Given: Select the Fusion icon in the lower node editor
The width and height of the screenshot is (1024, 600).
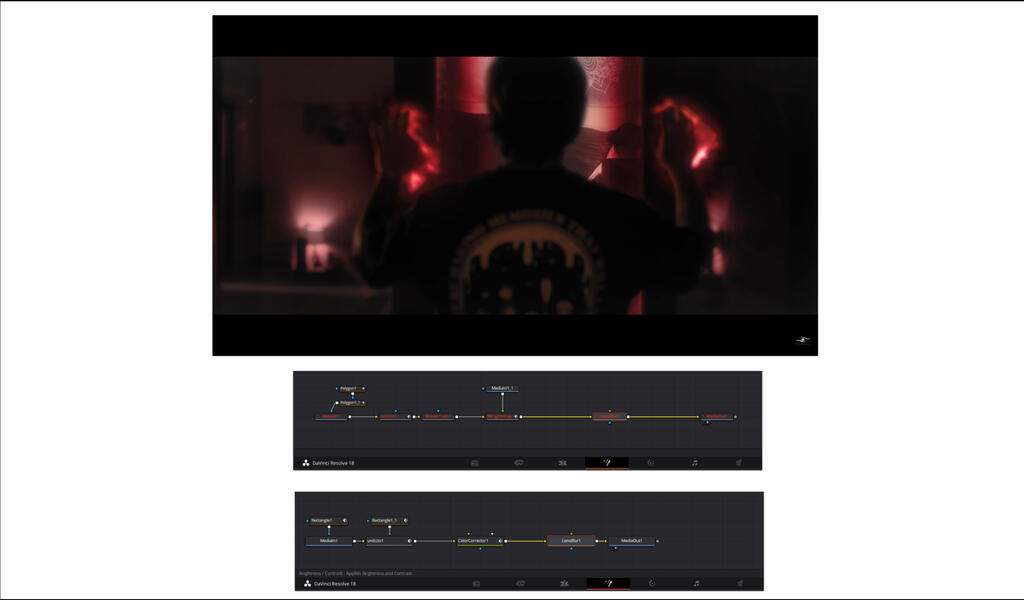Looking at the screenshot, I should (x=608, y=582).
